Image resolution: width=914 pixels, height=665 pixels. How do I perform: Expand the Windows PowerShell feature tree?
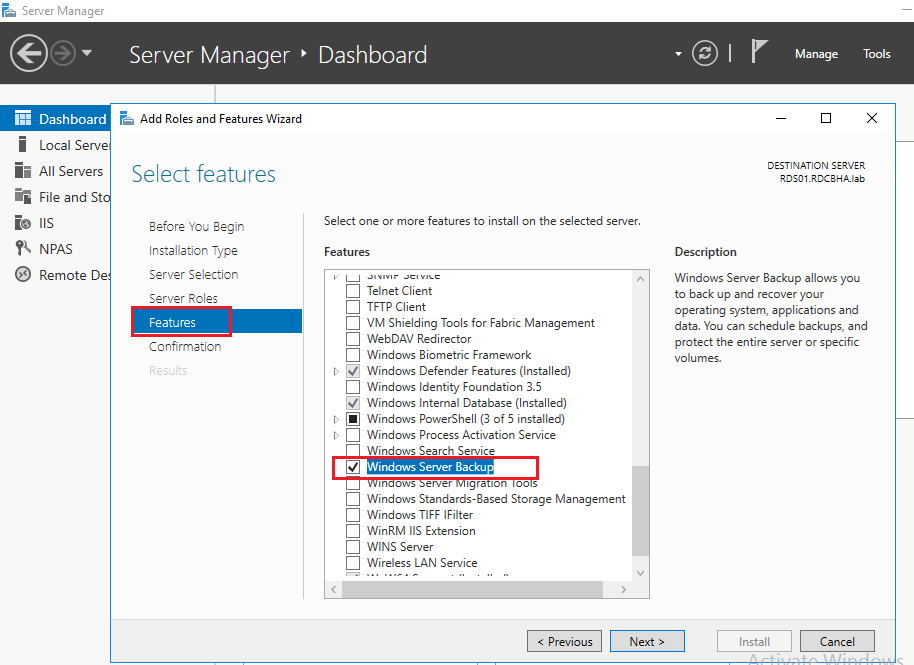(337, 419)
